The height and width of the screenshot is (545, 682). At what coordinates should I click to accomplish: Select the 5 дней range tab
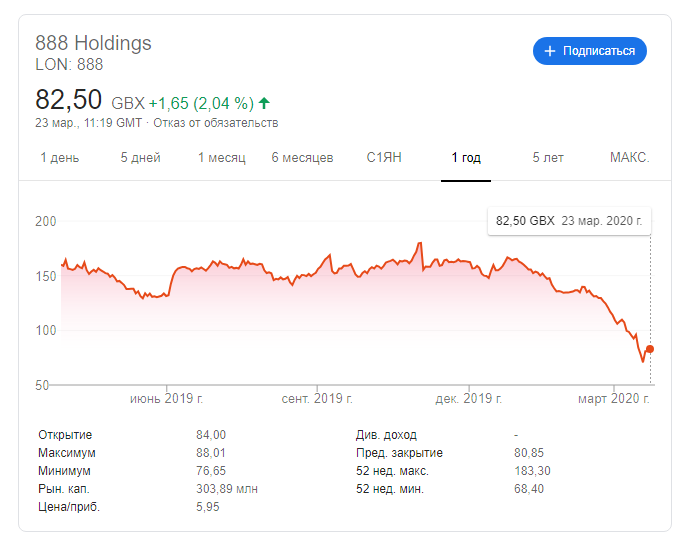point(140,158)
